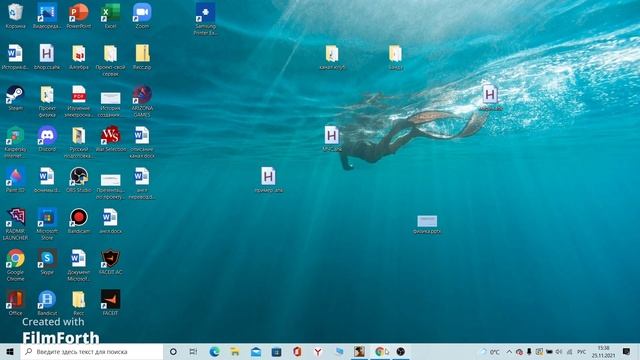Launch the Bandicam recorder shortcut
The width and height of the screenshot is (640, 360).
78,221
